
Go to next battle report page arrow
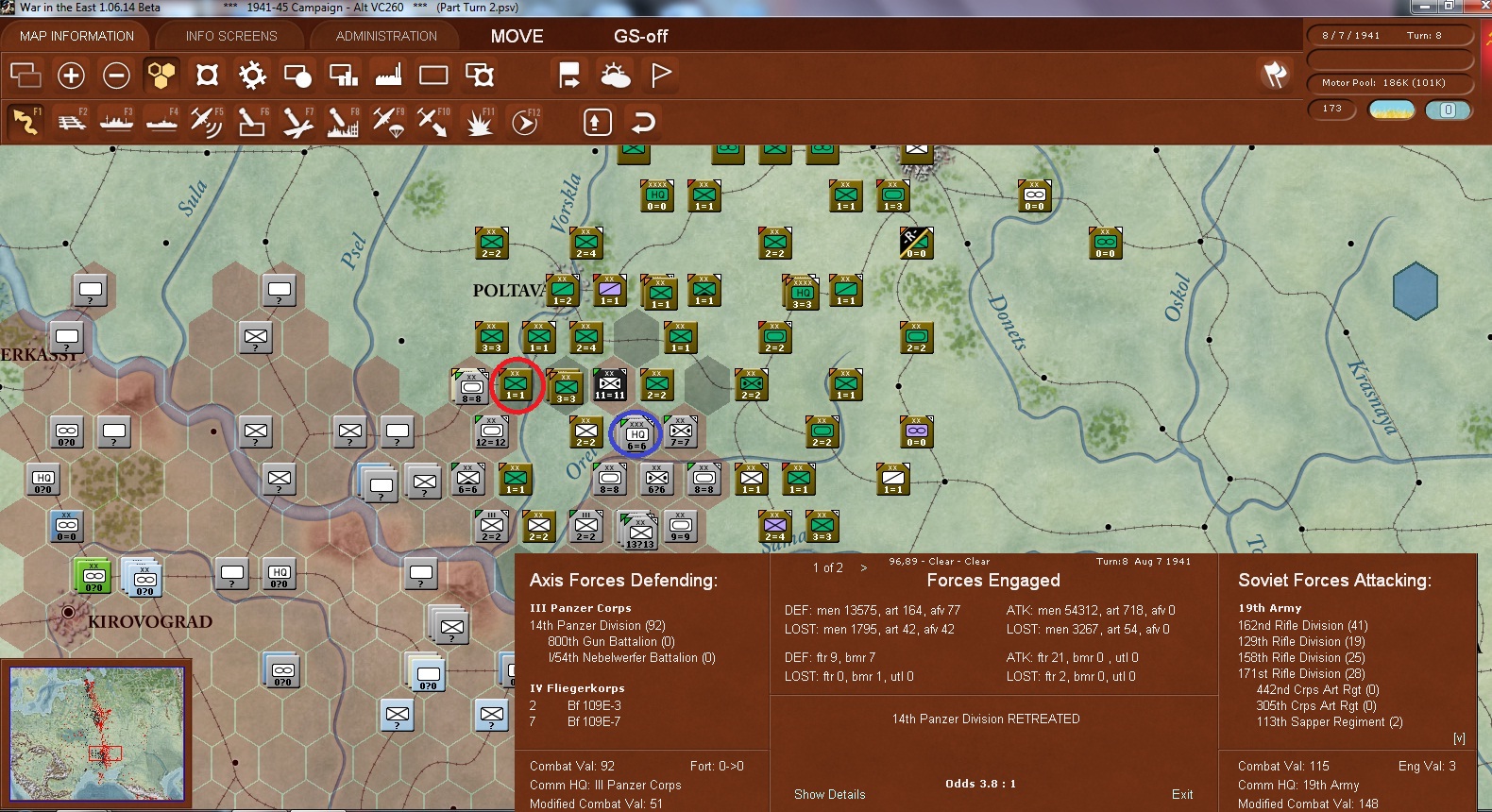pos(863,567)
